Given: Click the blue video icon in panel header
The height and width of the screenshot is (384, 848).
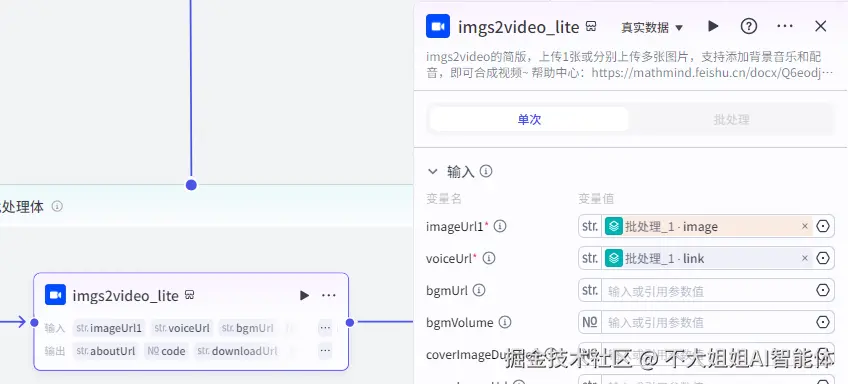Looking at the screenshot, I should click(438, 26).
